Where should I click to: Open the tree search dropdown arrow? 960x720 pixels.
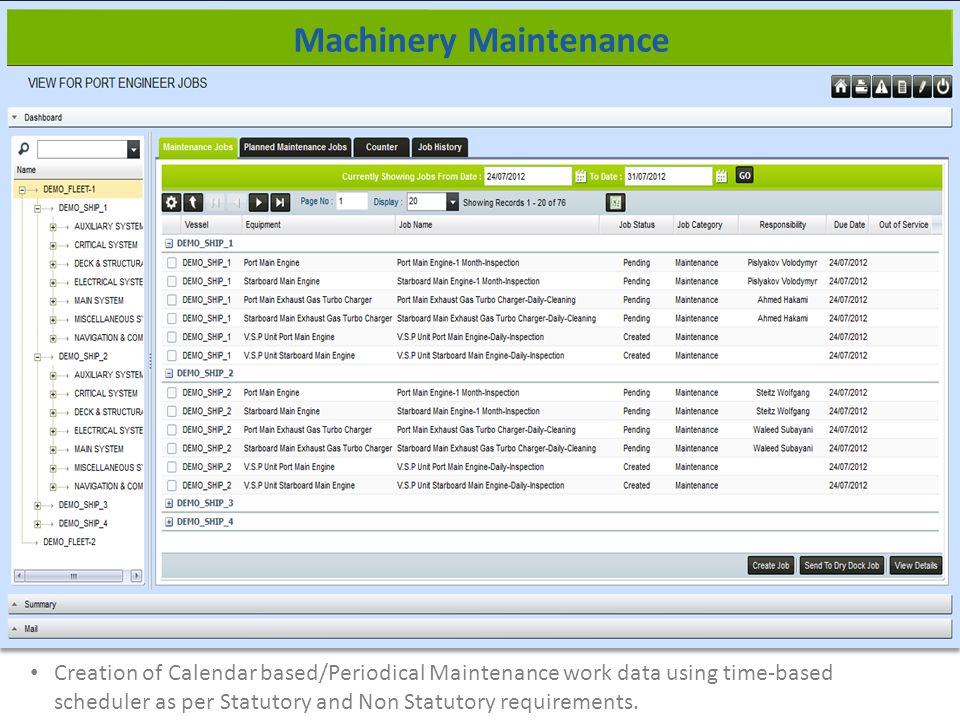pyautogui.click(x=133, y=149)
